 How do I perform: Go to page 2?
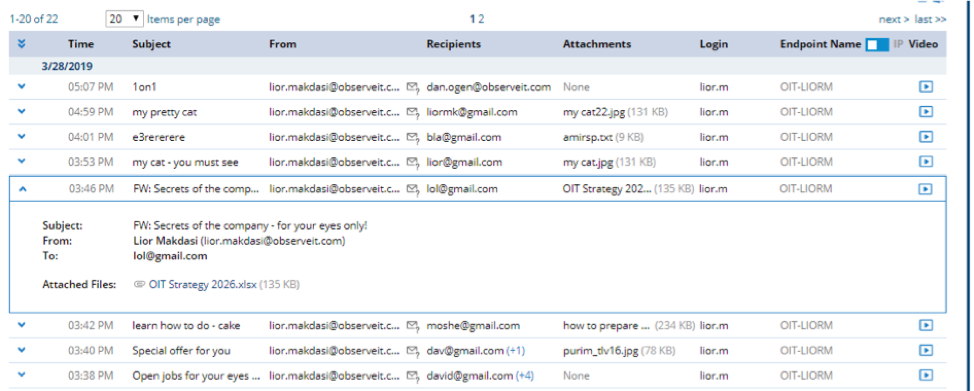481,19
